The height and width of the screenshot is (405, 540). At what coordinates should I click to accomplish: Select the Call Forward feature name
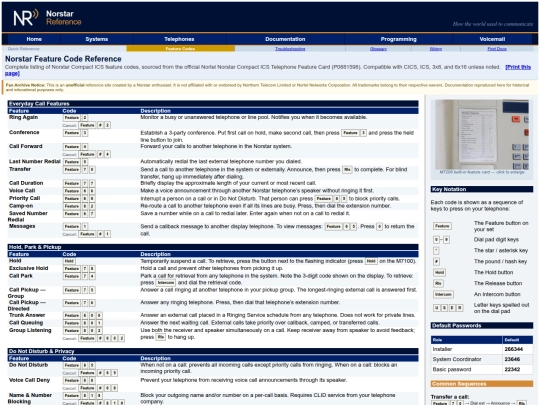click(x=25, y=146)
